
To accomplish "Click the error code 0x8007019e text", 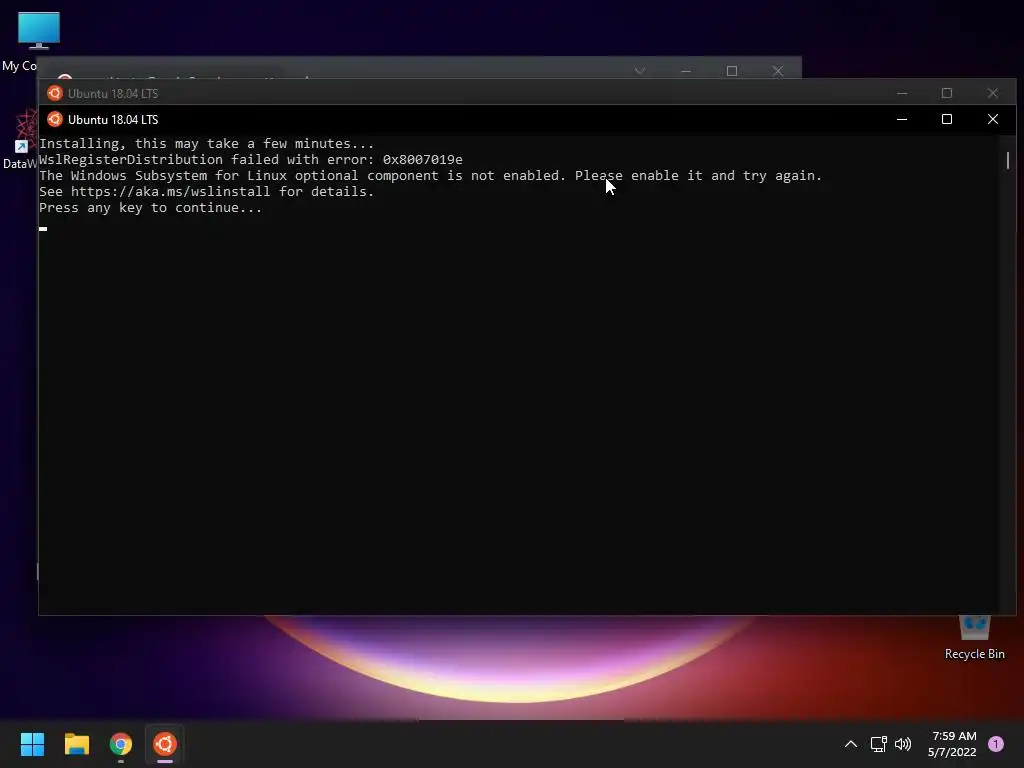I will point(423,160).
